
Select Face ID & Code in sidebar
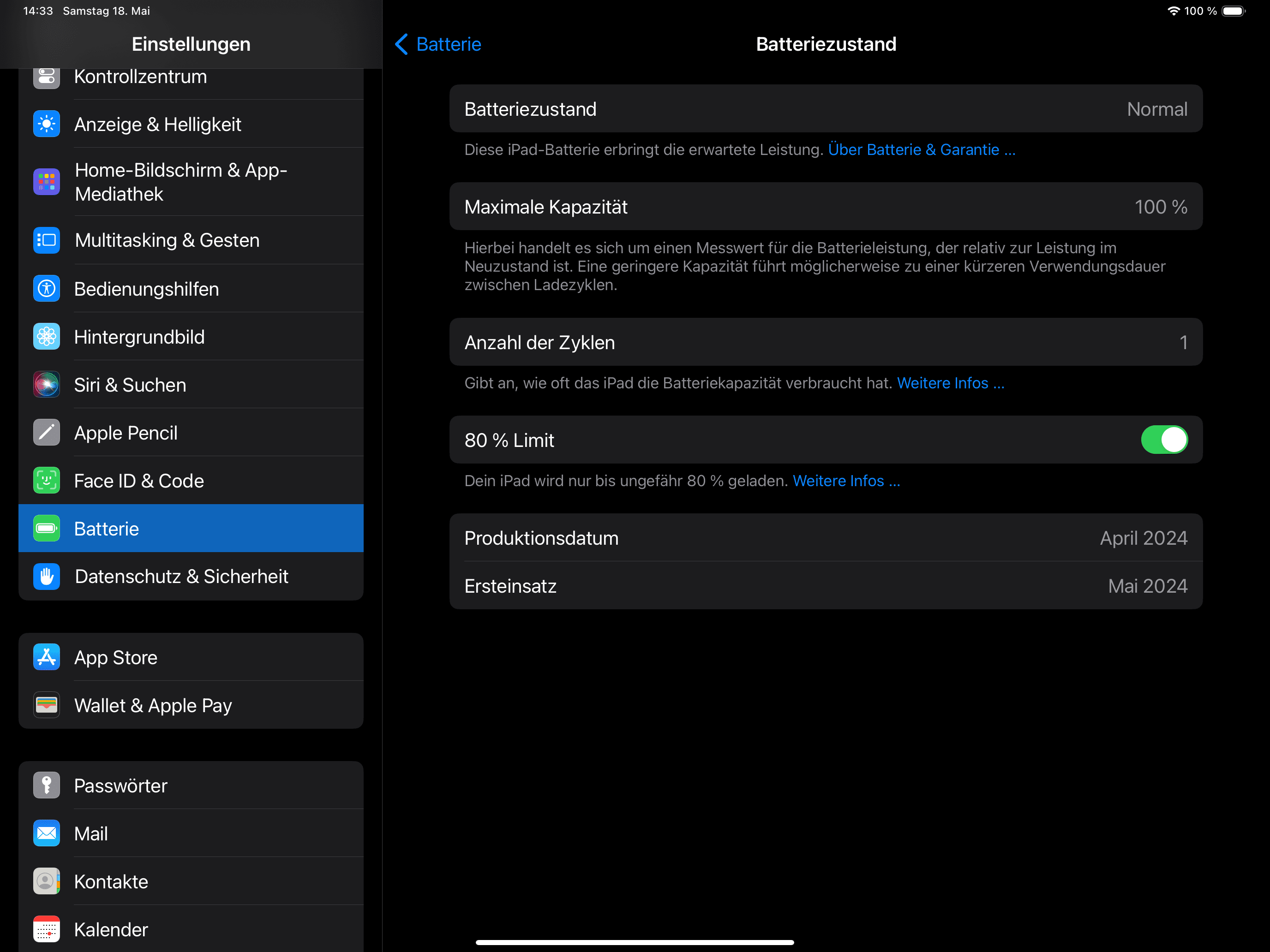pos(191,481)
